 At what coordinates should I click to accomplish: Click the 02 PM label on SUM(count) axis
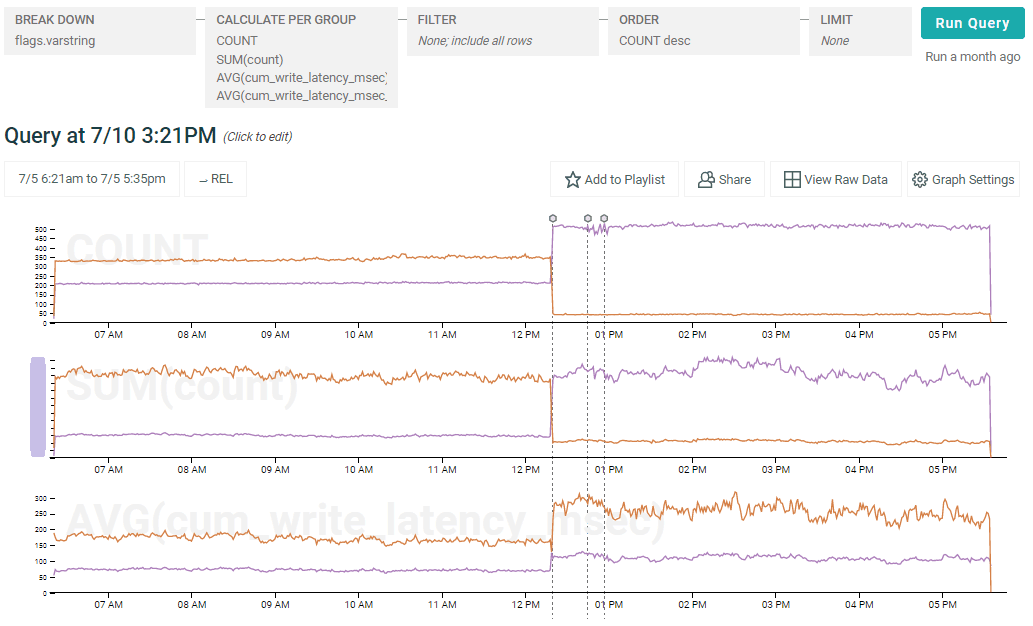click(692, 468)
